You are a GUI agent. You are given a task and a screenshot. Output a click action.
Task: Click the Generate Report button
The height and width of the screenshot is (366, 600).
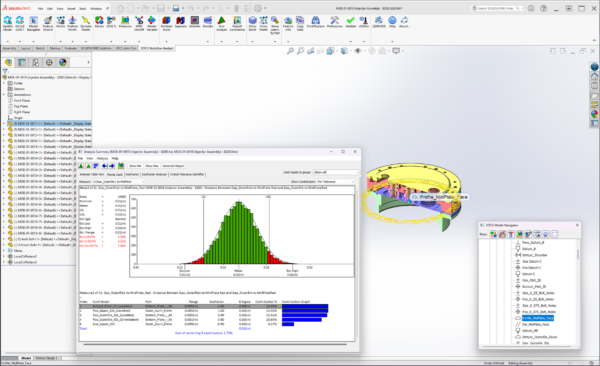[x=174, y=166]
